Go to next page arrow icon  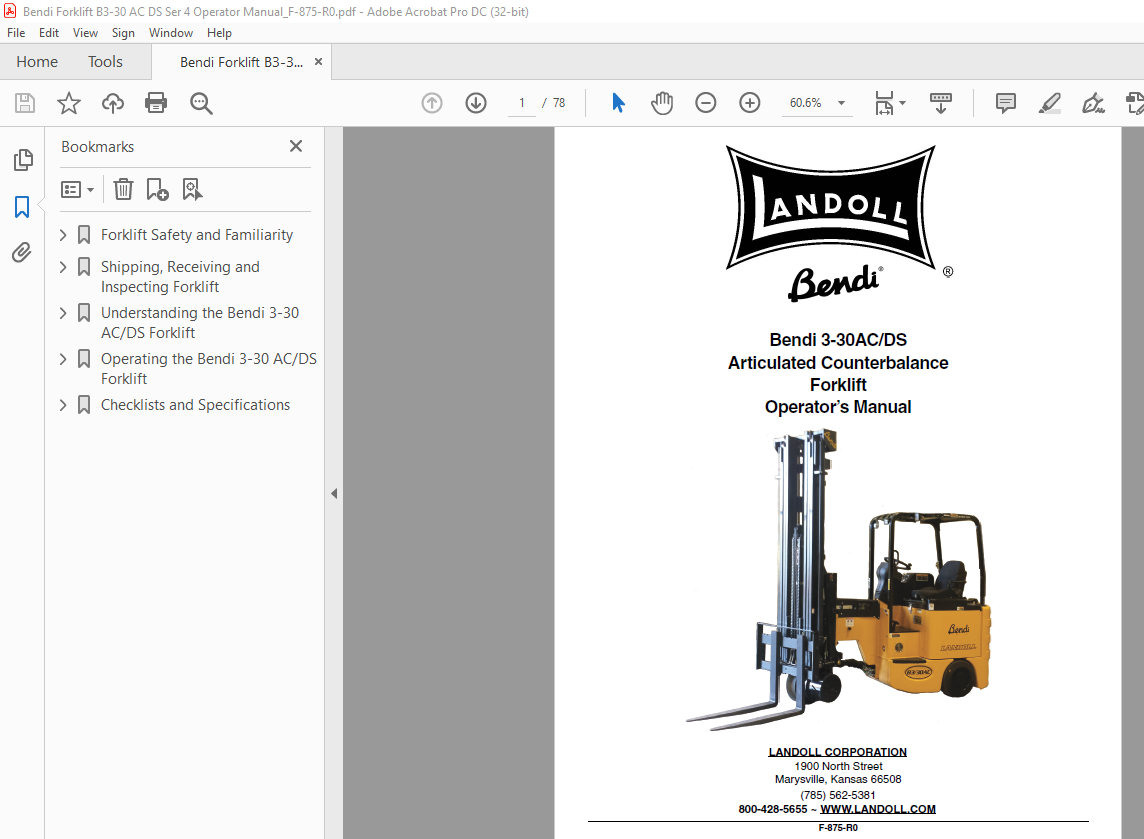(x=476, y=103)
